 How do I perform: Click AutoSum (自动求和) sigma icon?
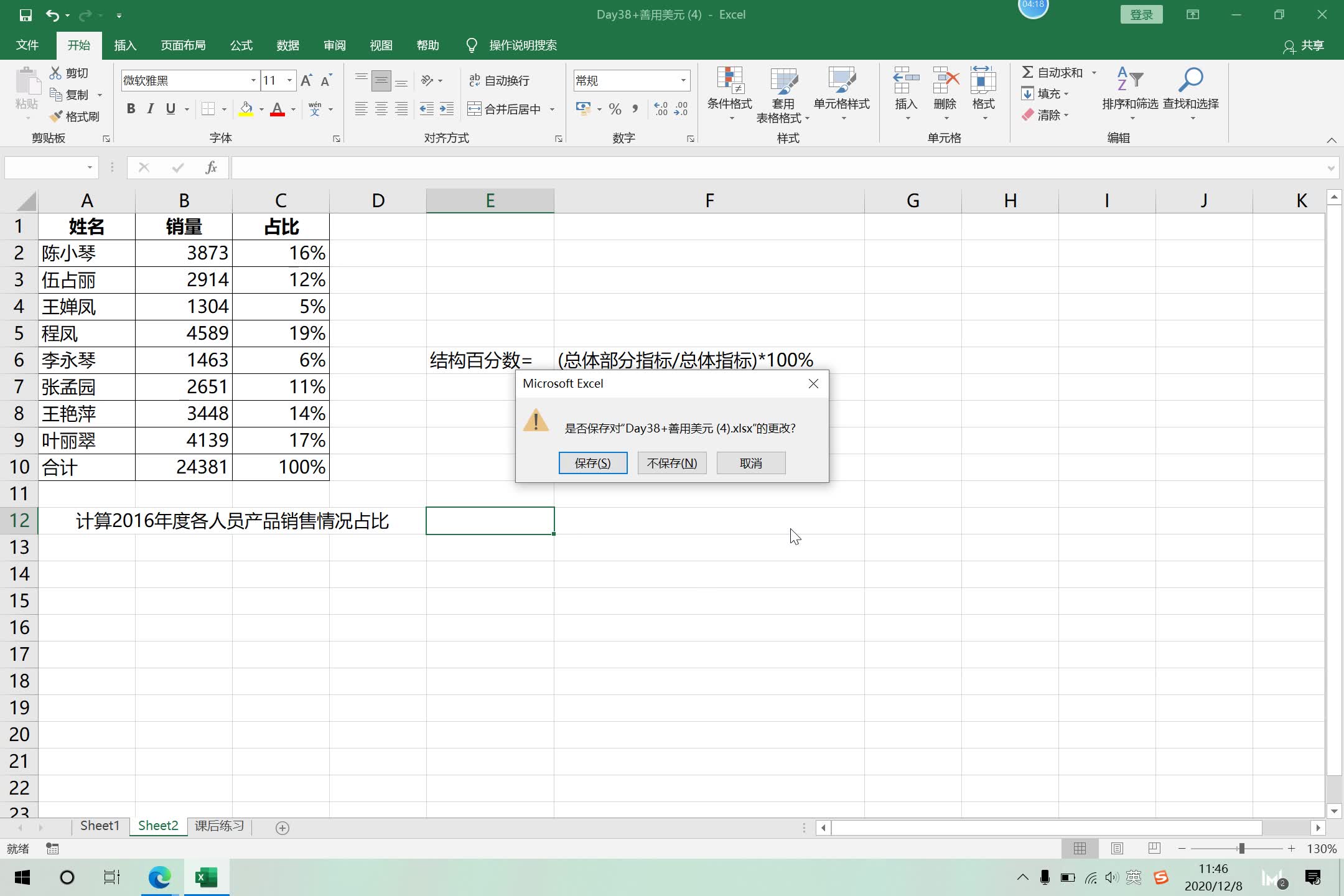click(1028, 72)
